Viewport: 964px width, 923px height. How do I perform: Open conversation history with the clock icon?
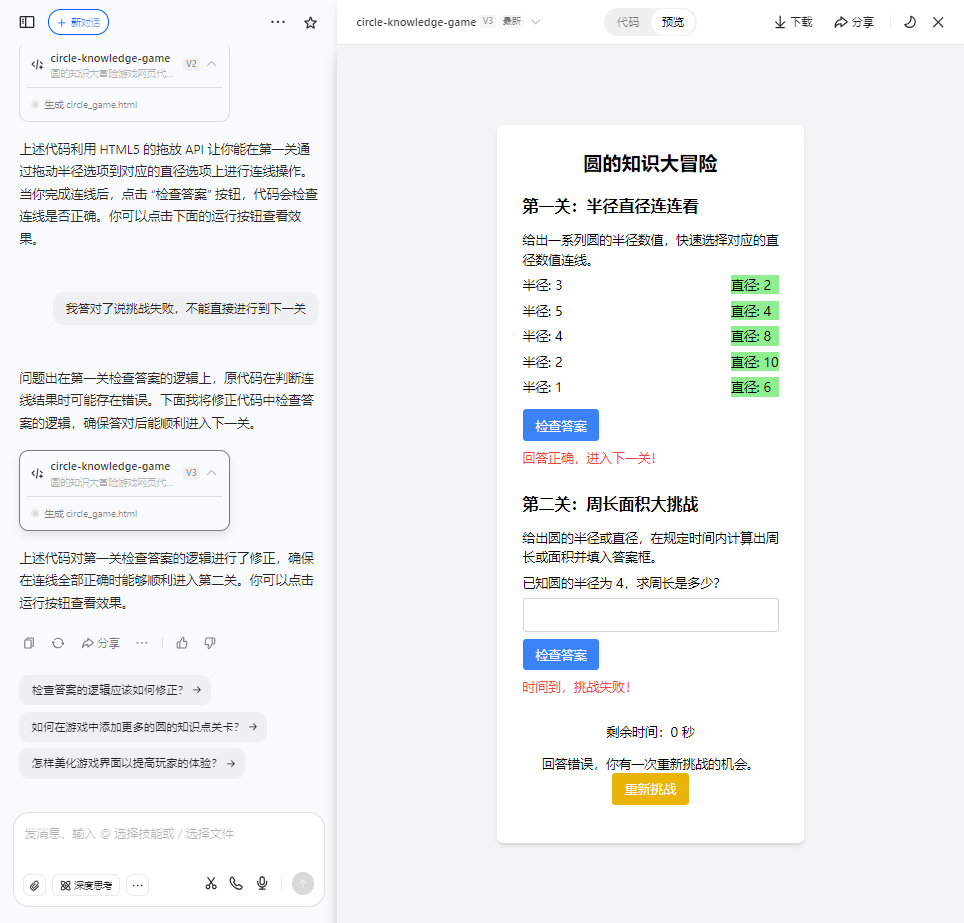click(909, 21)
